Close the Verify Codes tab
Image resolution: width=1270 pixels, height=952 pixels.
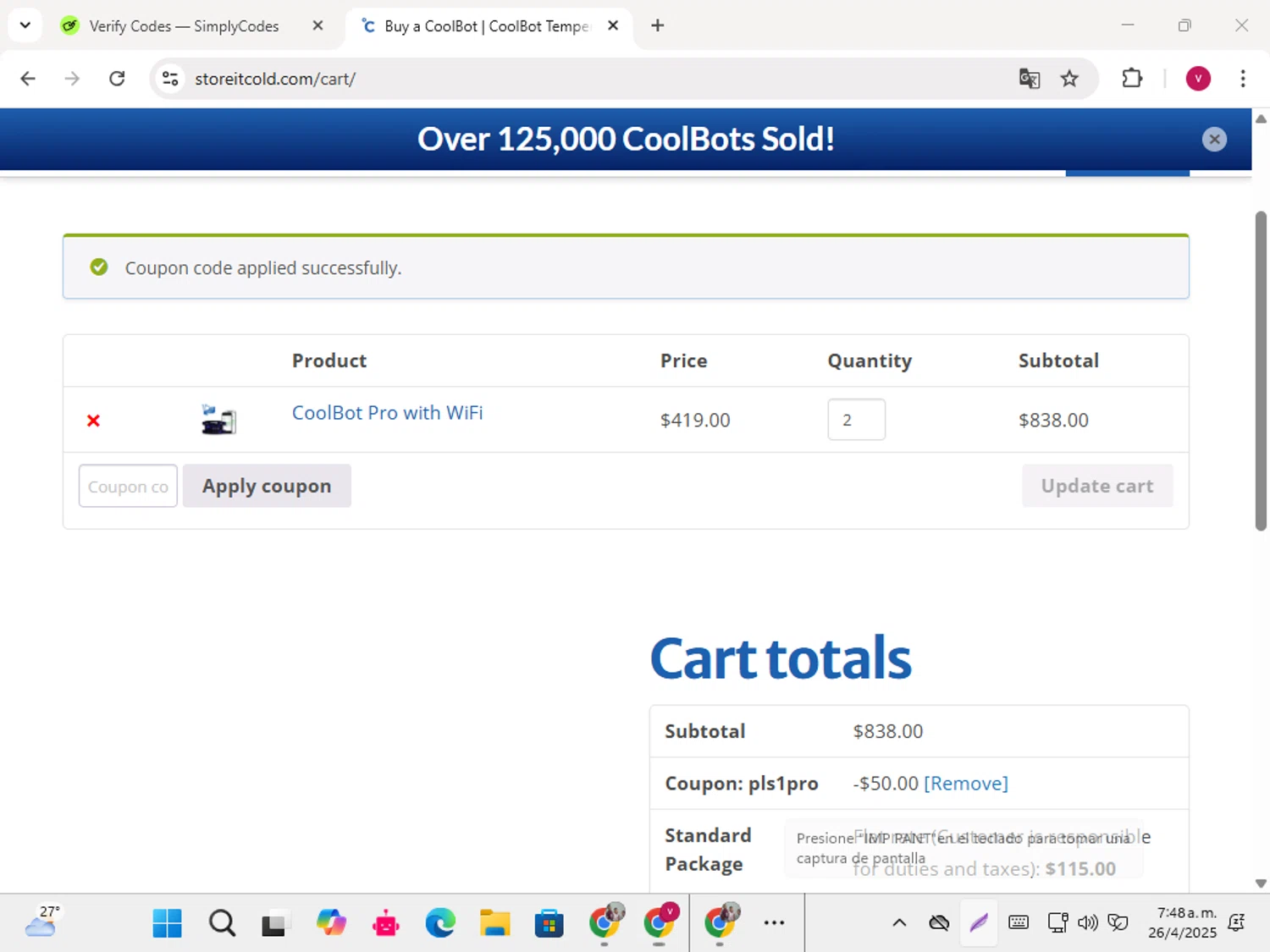click(x=317, y=25)
